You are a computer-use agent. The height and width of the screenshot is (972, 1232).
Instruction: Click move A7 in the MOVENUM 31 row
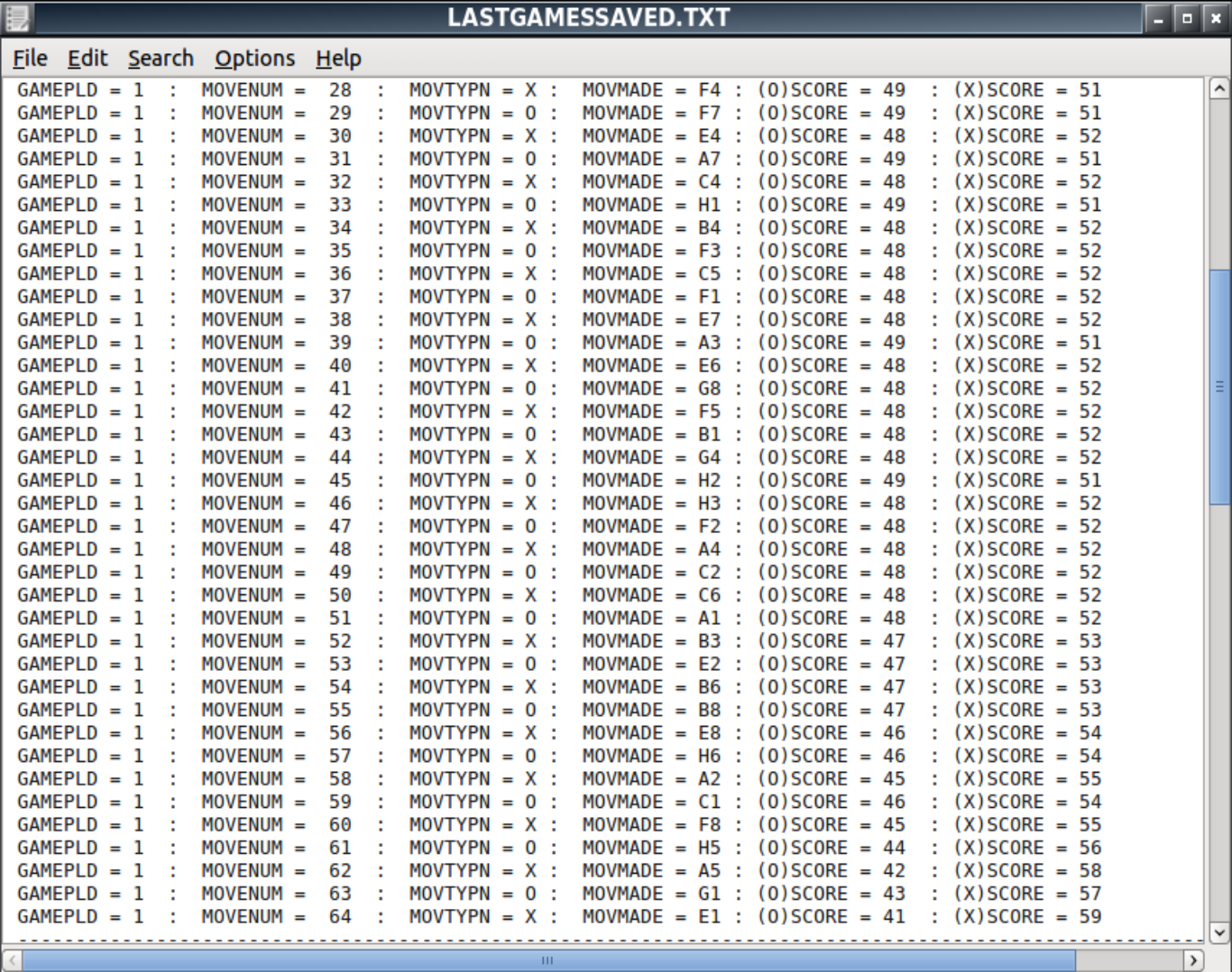tap(710, 159)
